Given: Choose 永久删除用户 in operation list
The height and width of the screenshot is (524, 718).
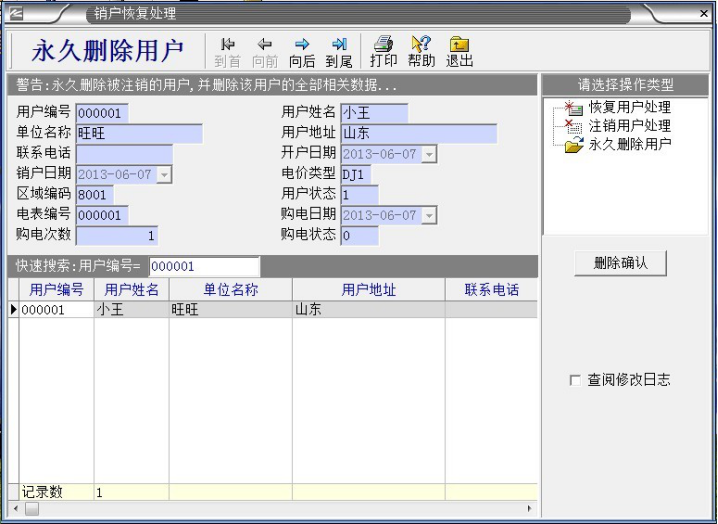Looking at the screenshot, I should 628,145.
